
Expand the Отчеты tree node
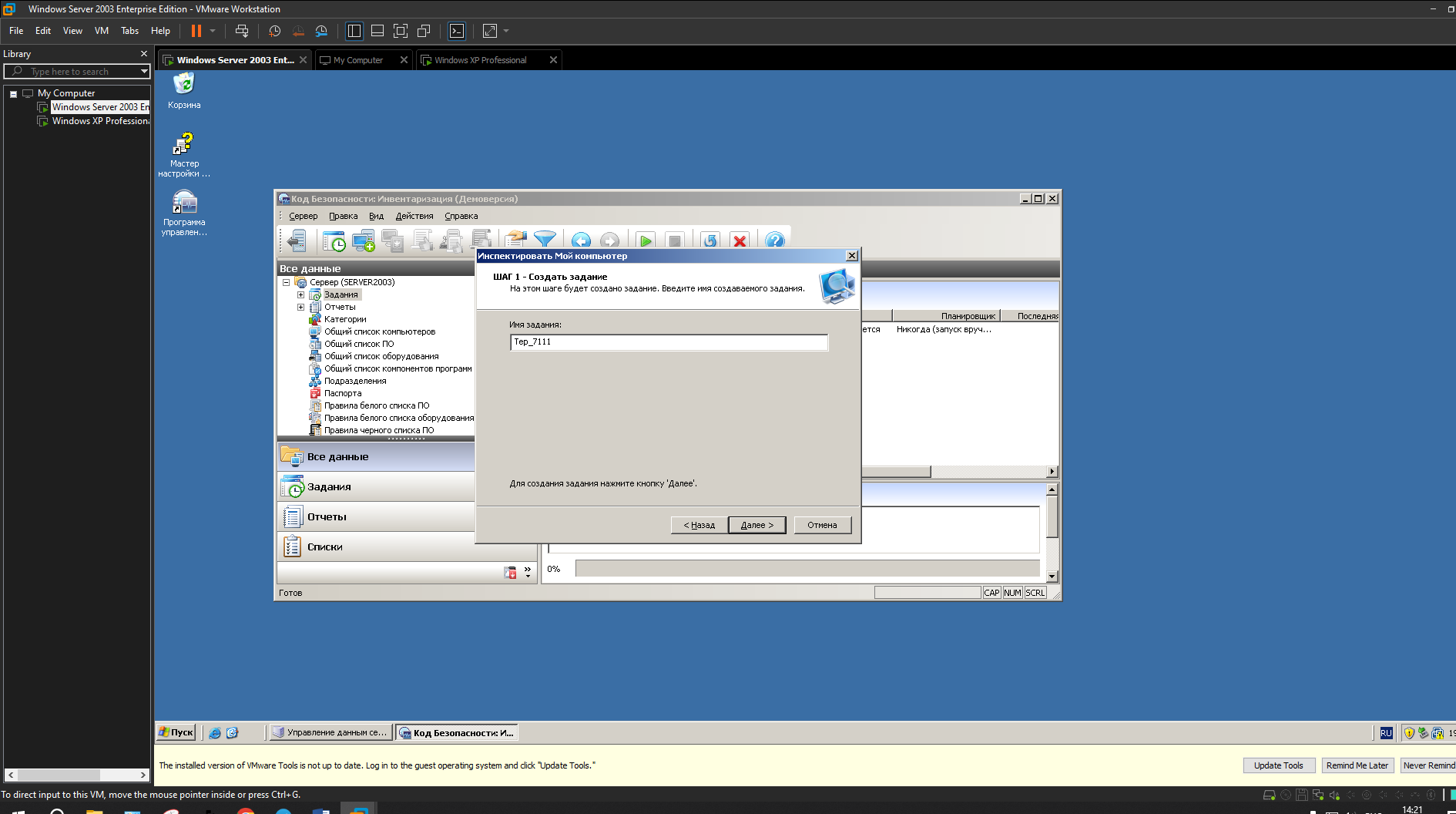300,307
